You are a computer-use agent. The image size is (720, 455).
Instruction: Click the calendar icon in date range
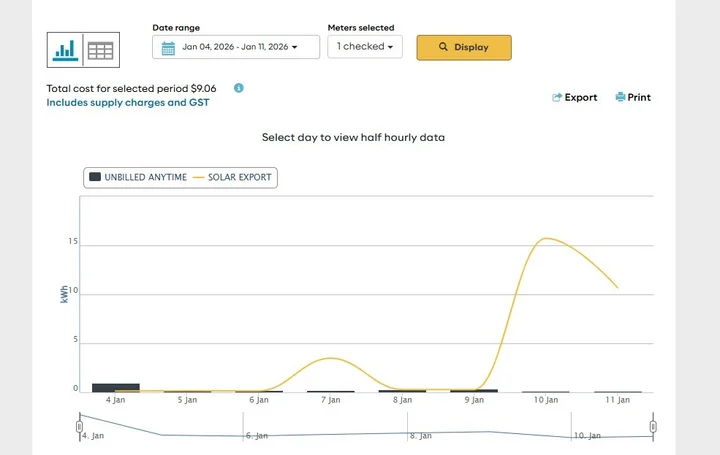168,47
